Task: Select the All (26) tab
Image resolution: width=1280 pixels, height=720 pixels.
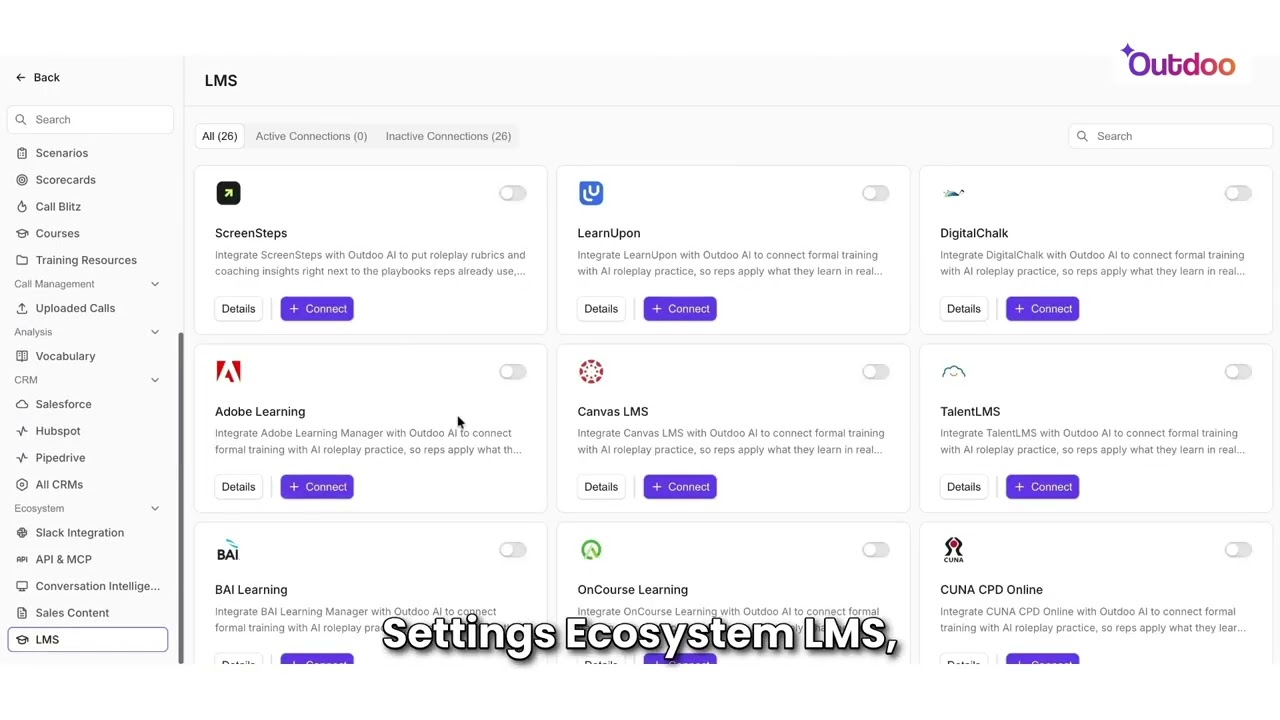Action: click(x=220, y=136)
